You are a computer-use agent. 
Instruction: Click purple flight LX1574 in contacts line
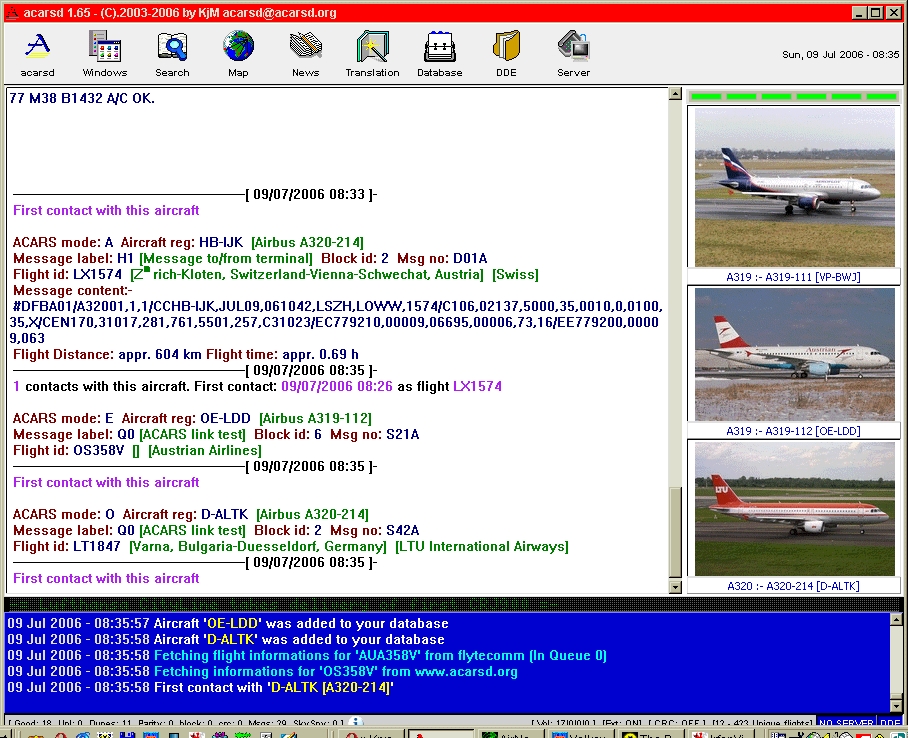(x=477, y=386)
